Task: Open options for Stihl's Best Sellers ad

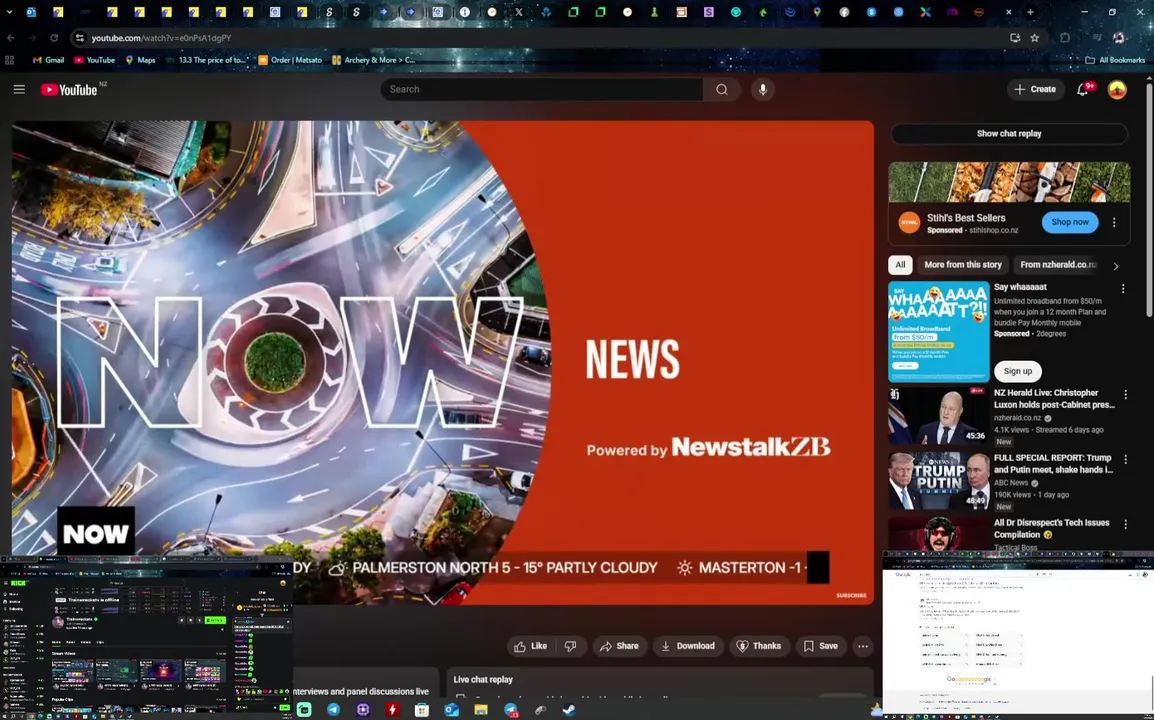Action: (1114, 222)
